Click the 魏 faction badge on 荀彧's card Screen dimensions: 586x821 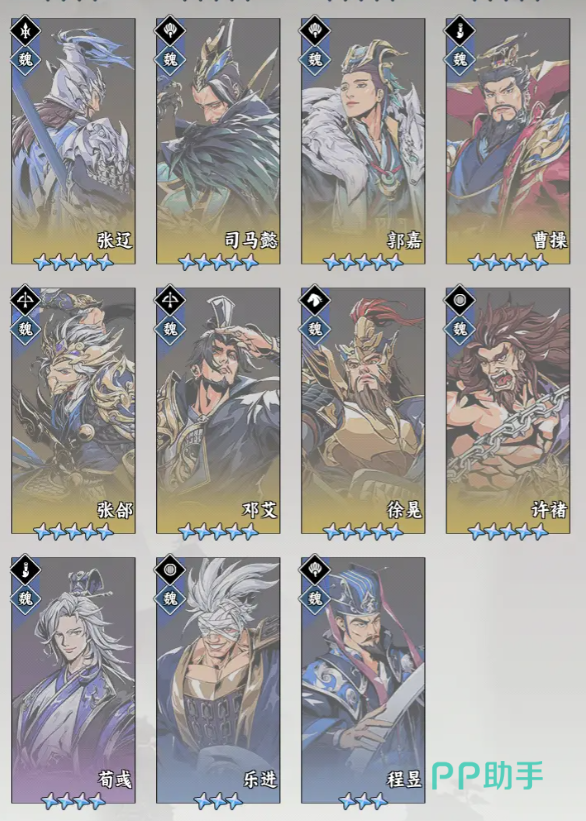click(25, 597)
